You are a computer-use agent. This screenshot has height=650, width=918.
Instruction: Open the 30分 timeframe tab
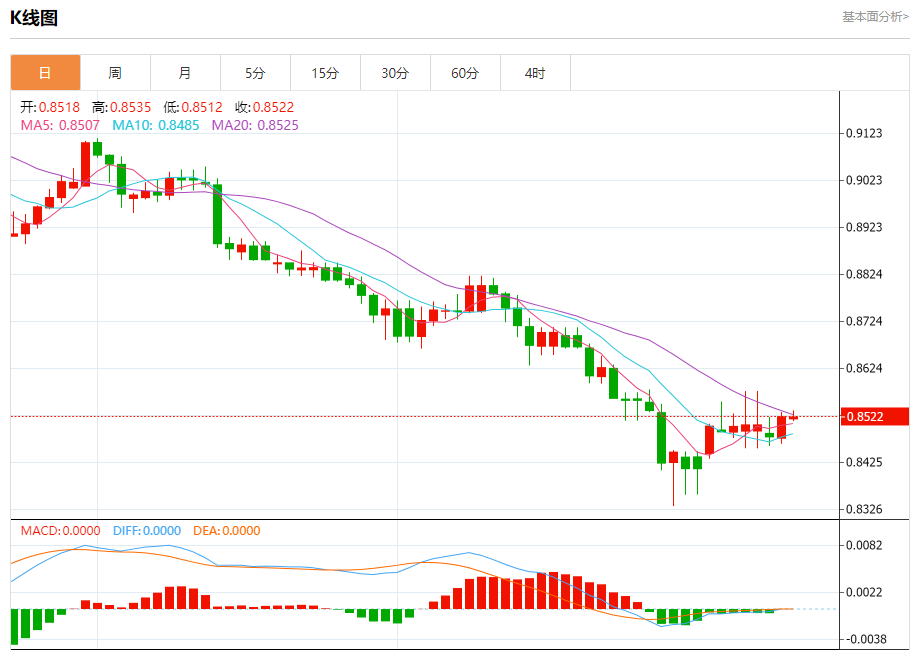pos(395,73)
